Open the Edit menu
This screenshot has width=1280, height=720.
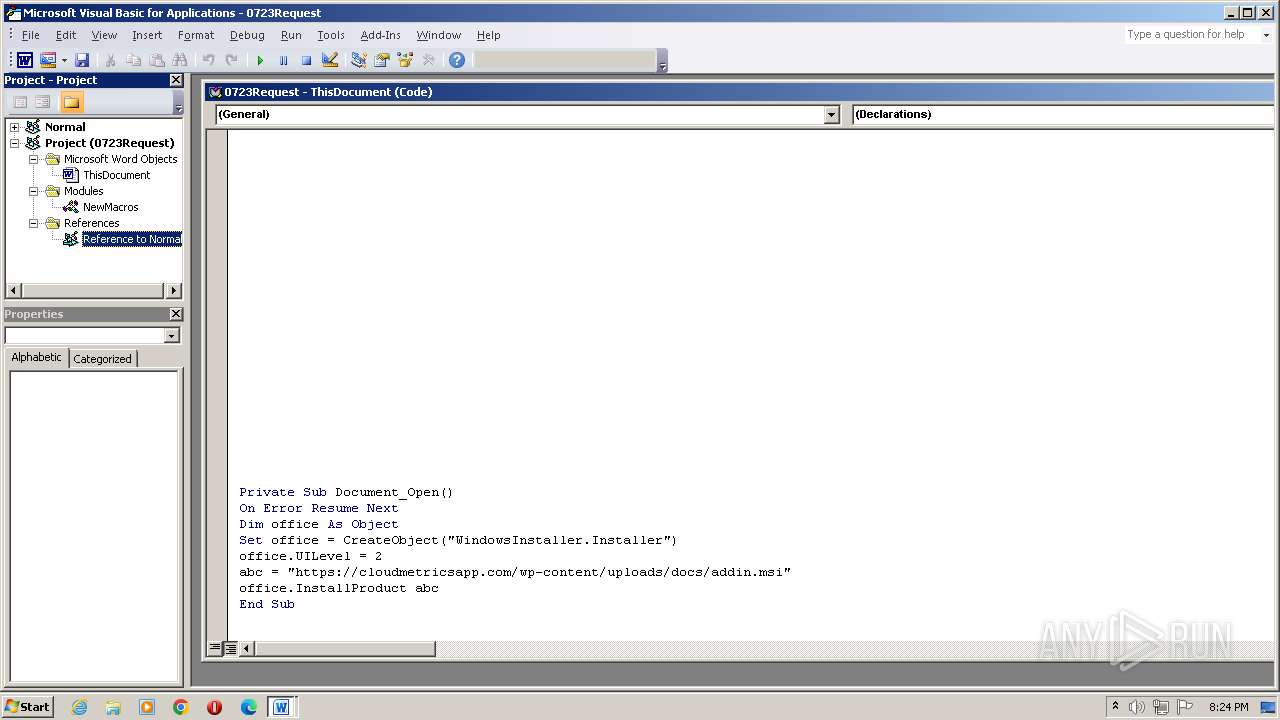[x=66, y=35]
